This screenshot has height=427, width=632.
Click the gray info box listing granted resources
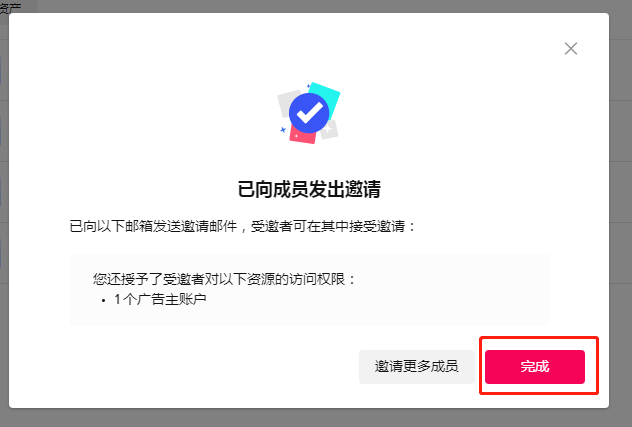pos(309,290)
